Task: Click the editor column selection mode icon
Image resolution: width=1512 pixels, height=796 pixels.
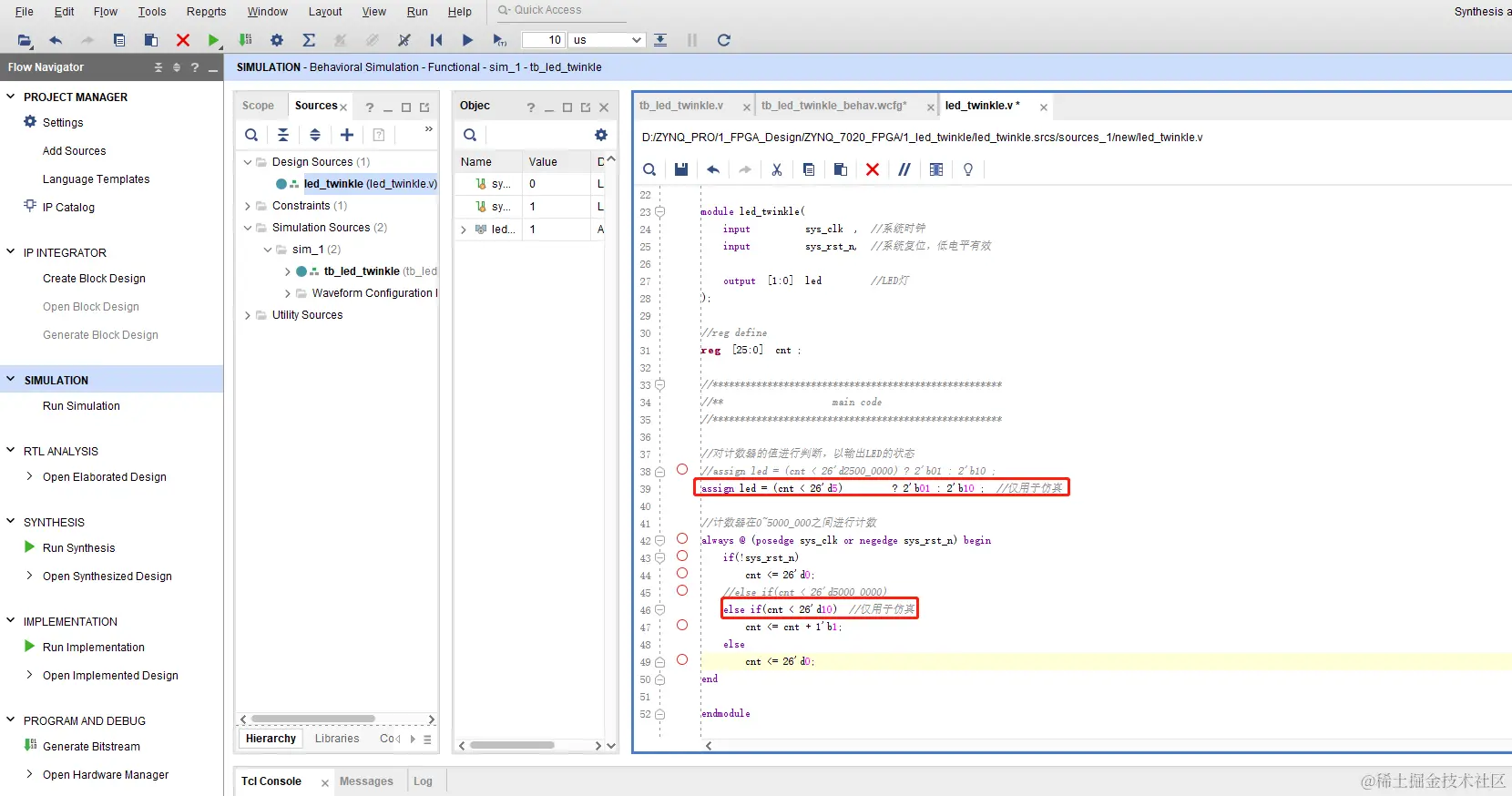Action: pyautogui.click(x=936, y=169)
